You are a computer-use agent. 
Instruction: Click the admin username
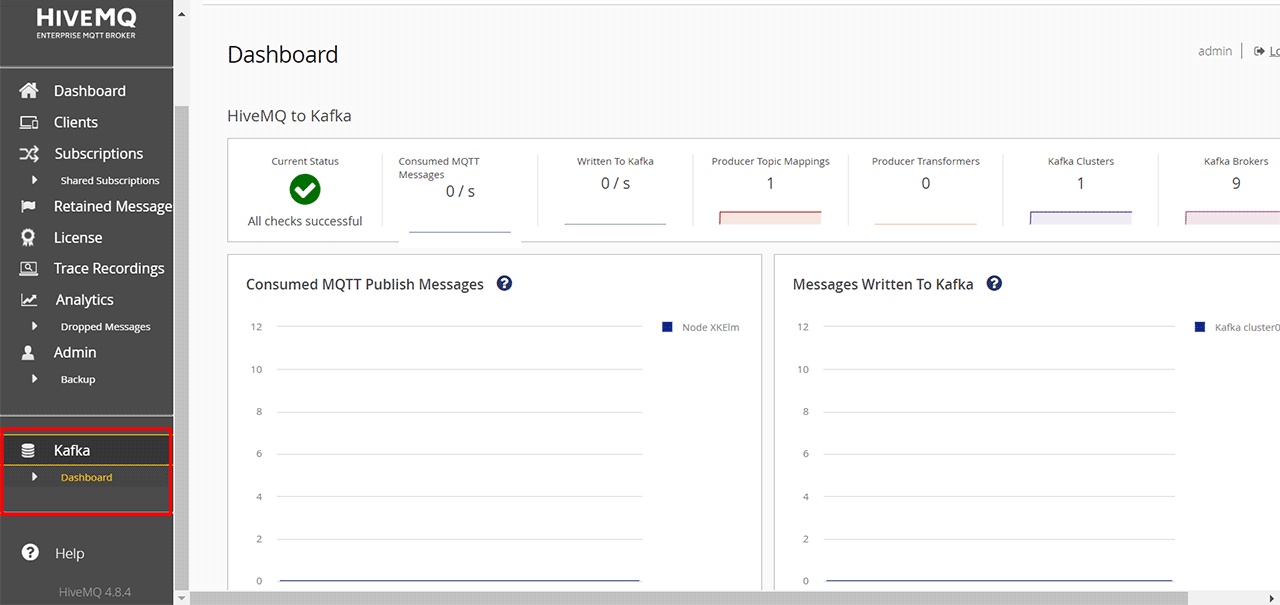pyautogui.click(x=1215, y=51)
